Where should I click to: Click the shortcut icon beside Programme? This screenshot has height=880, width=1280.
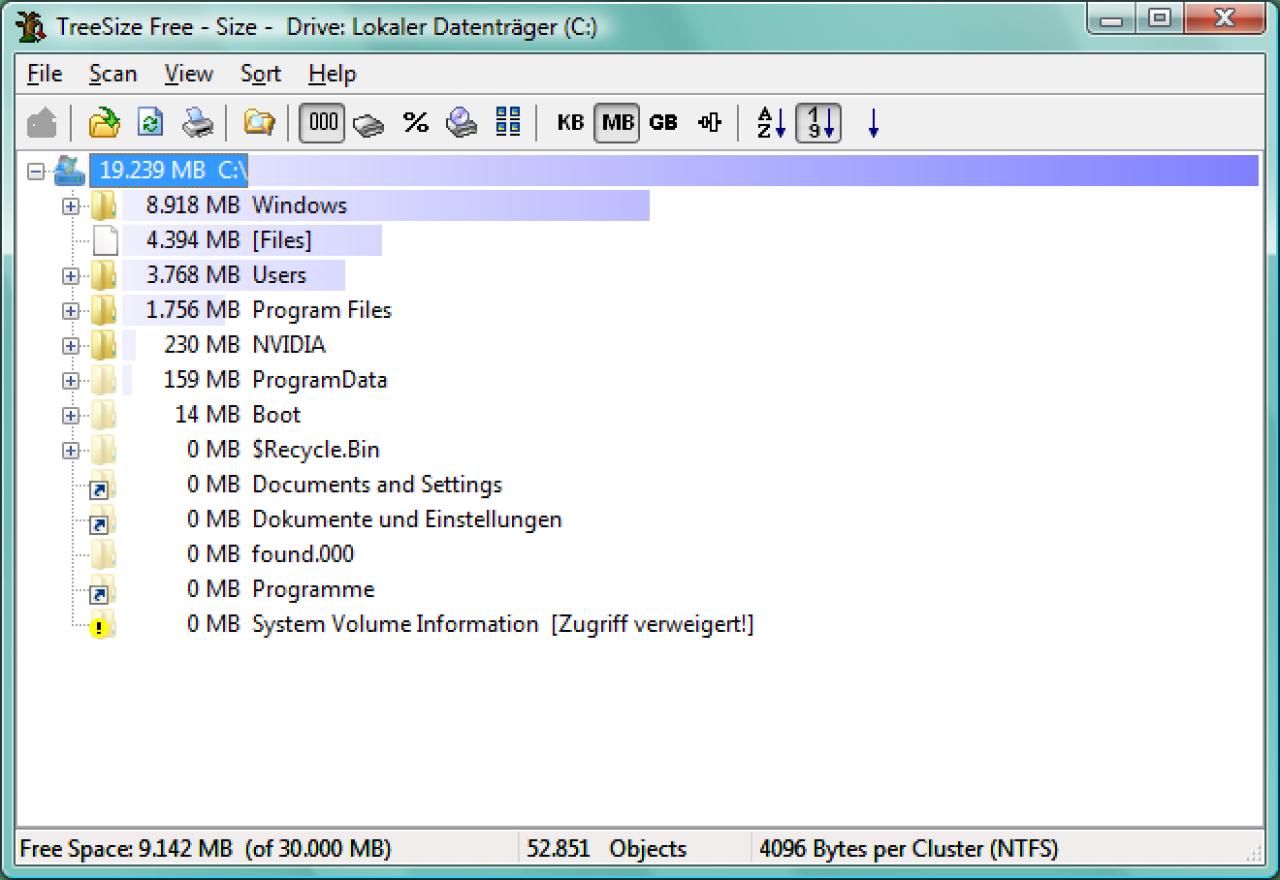[104, 591]
